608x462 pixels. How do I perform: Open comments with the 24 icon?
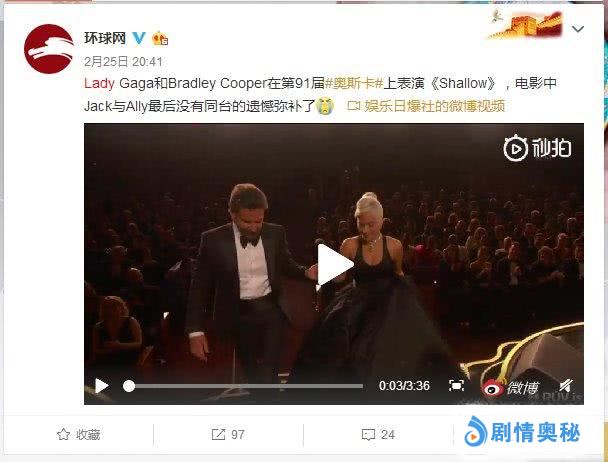point(378,434)
